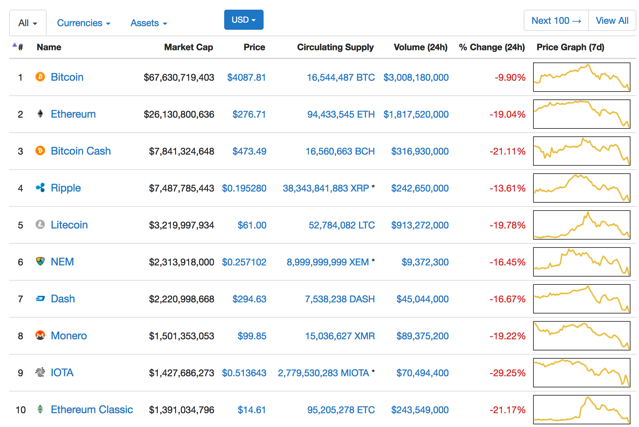This screenshot has width=639, height=427.
Task: Click Bitcoin volume $3,008,180,000
Action: click(x=416, y=77)
